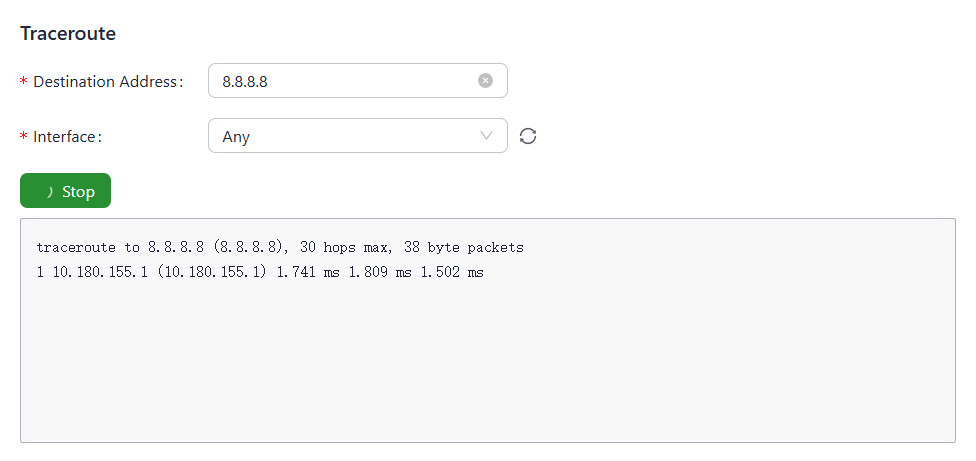Image resolution: width=976 pixels, height=461 pixels.
Task: Click the Traceroute section heading
Action: 68,34
